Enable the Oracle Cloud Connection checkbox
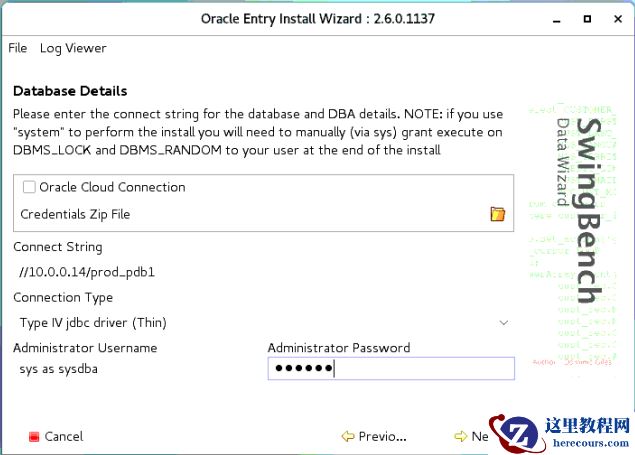The image size is (635, 455). pos(29,187)
